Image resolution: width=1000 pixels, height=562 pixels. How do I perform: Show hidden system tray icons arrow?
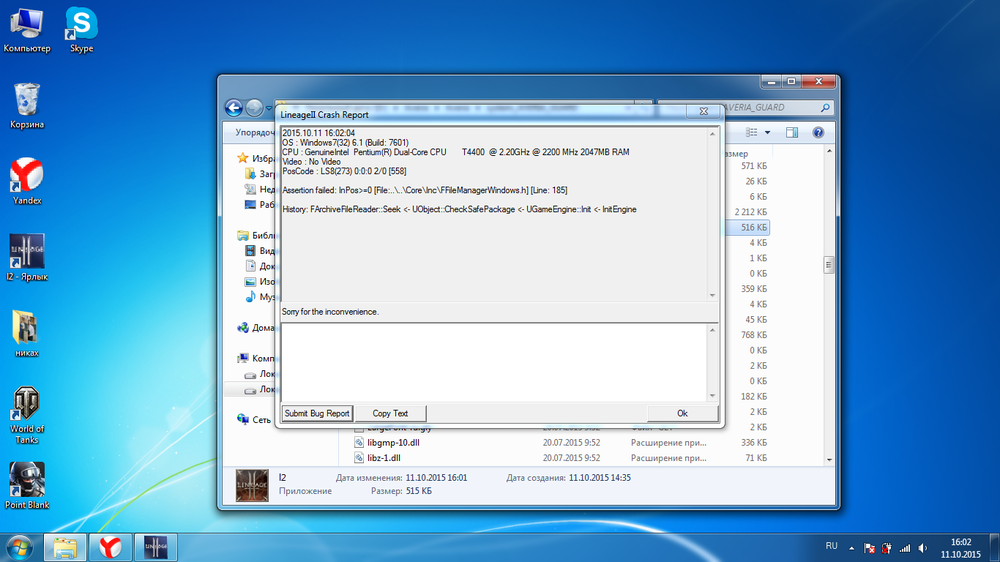(x=853, y=547)
